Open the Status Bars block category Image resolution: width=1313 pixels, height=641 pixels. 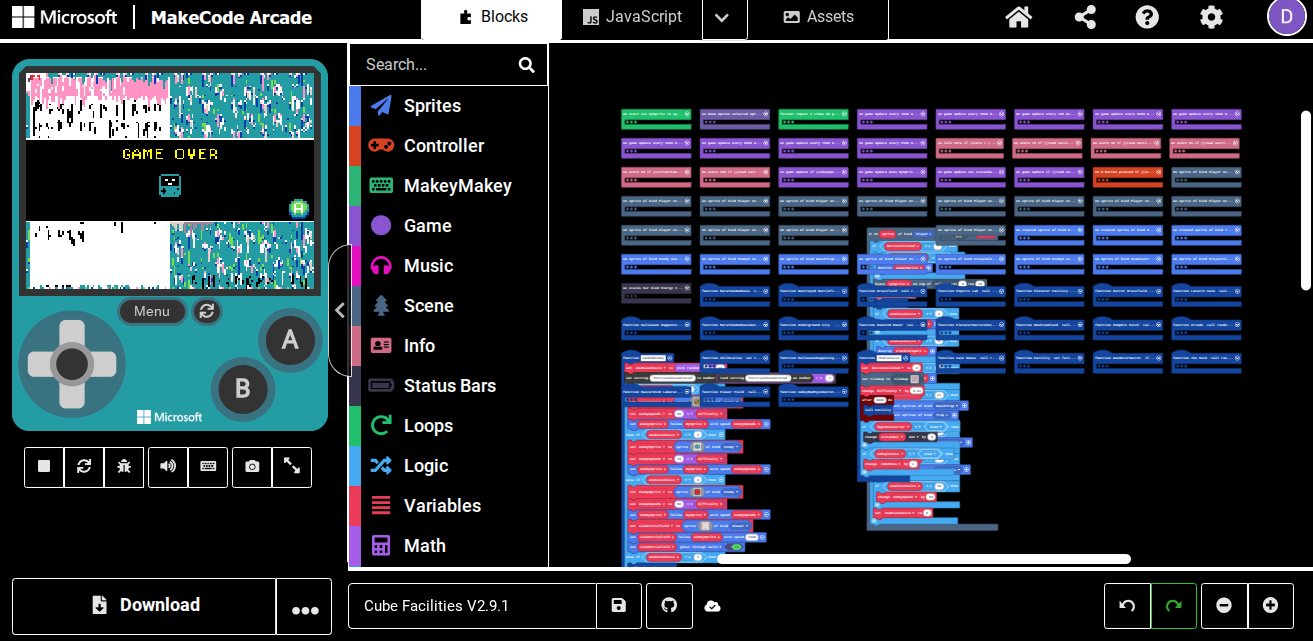(449, 386)
